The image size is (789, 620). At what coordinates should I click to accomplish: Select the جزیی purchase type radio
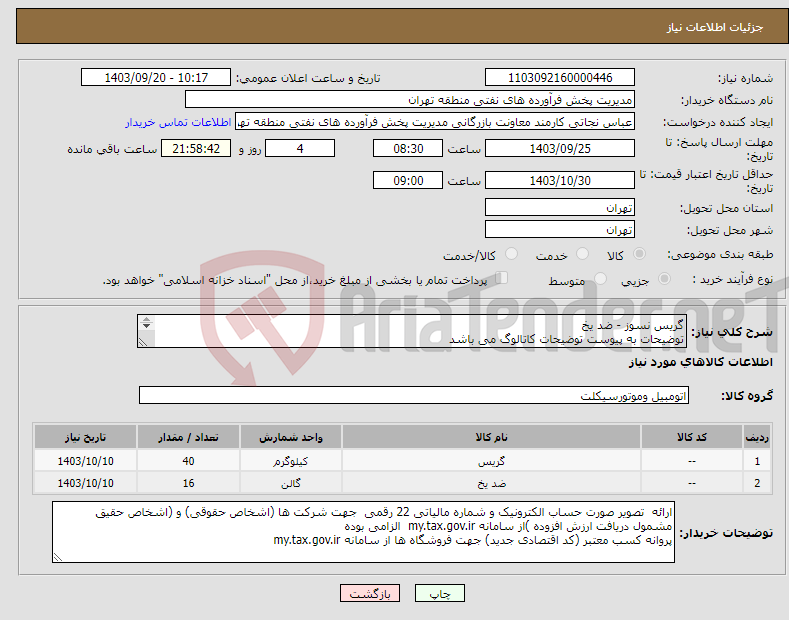point(664,279)
